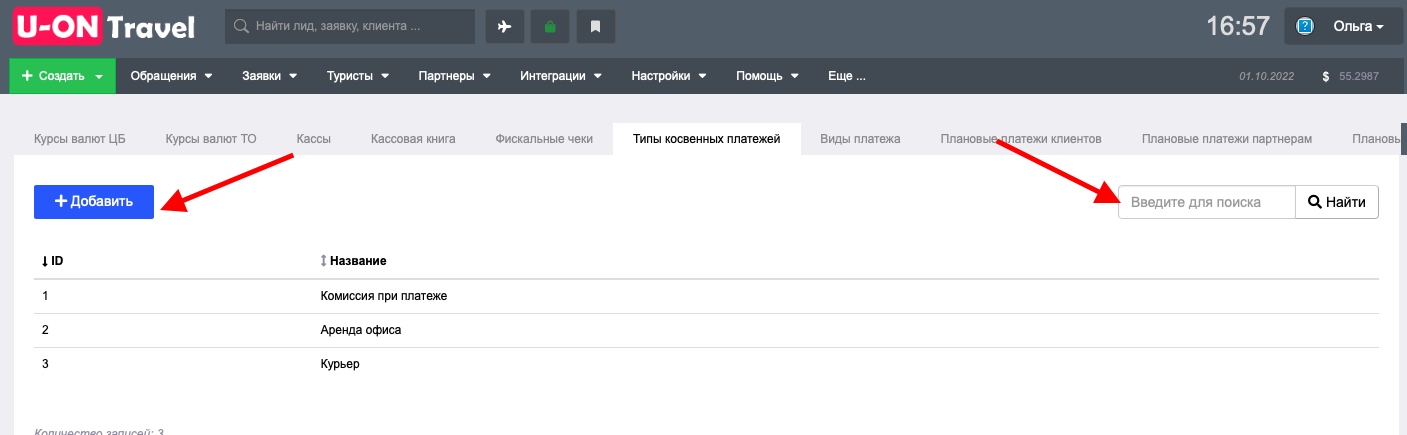This screenshot has width=1407, height=435.
Task: Open the Еще ... menu
Action: coord(846,76)
